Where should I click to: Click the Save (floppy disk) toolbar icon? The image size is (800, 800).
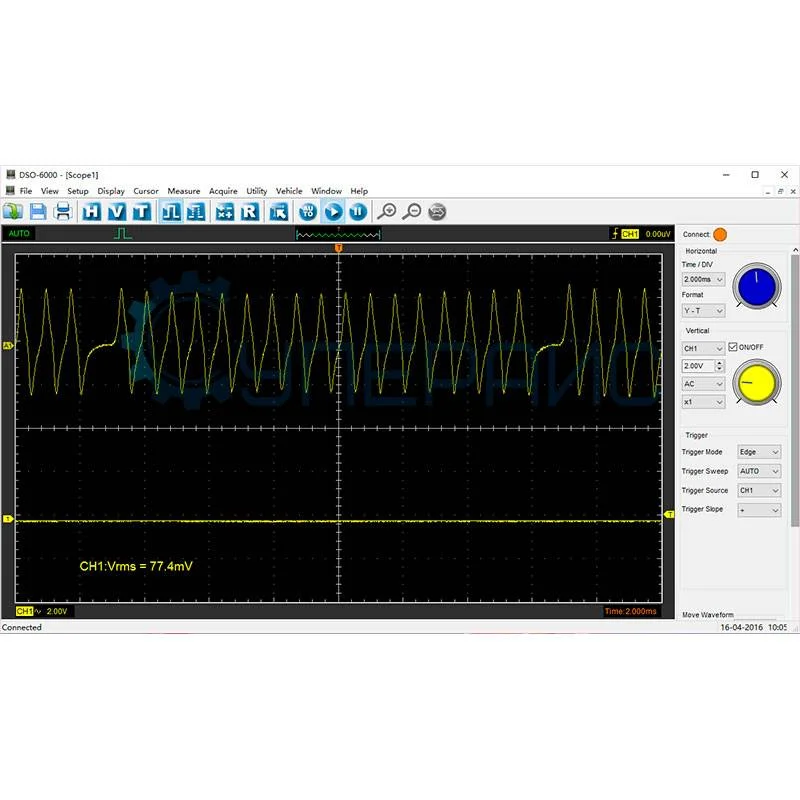[x=38, y=211]
